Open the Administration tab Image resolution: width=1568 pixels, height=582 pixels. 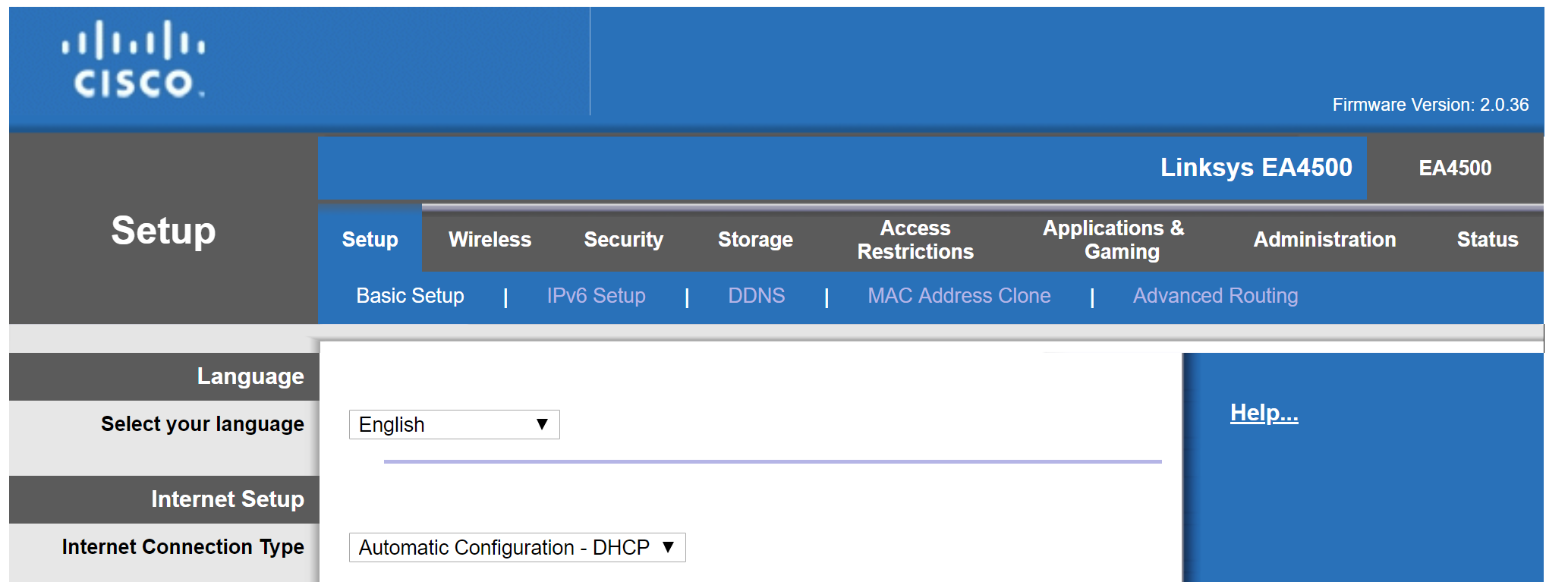(x=1324, y=240)
